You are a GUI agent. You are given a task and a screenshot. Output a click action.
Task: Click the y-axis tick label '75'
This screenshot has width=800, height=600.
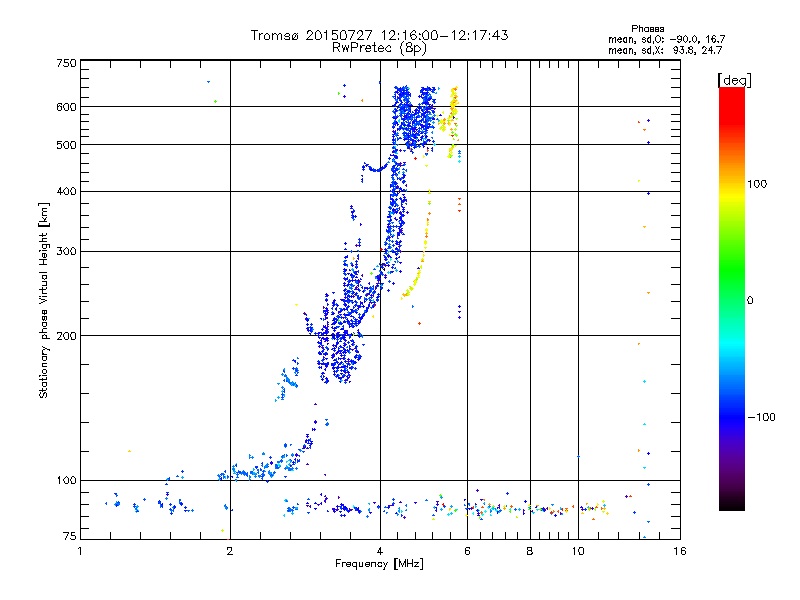click(70, 536)
